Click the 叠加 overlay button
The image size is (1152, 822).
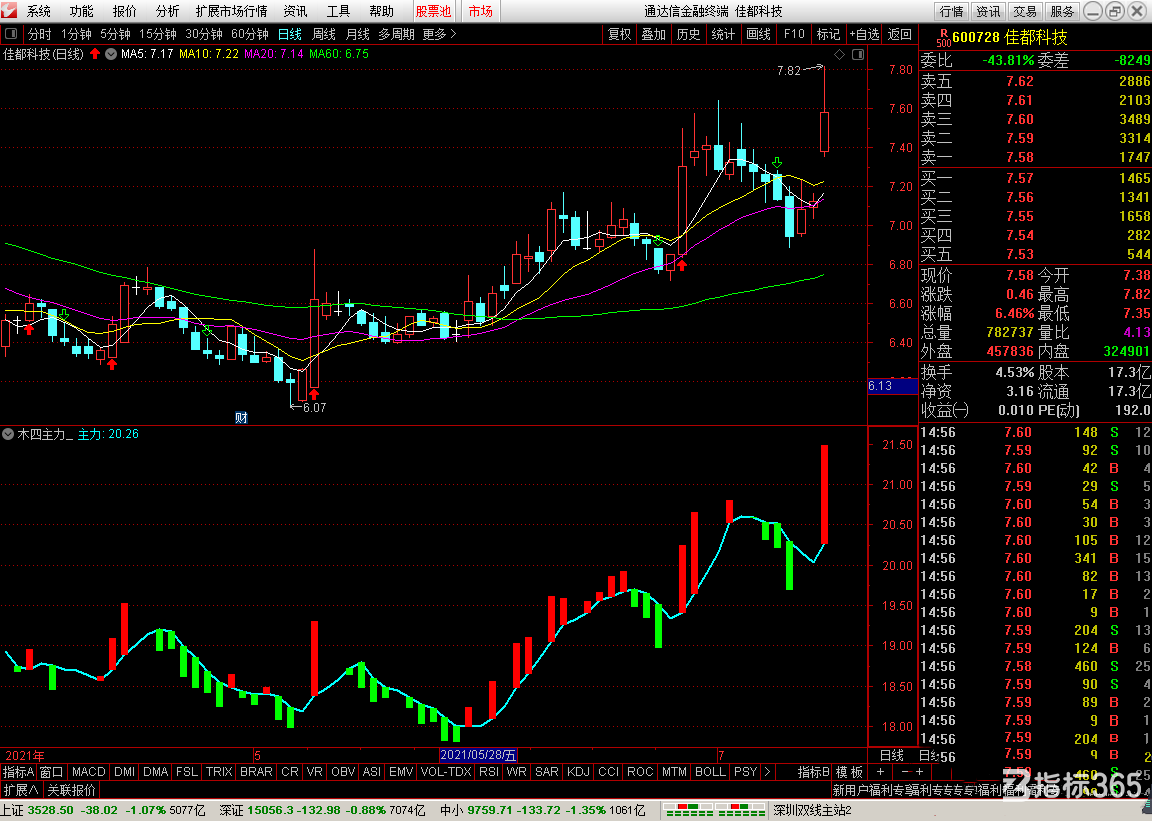tap(654, 35)
